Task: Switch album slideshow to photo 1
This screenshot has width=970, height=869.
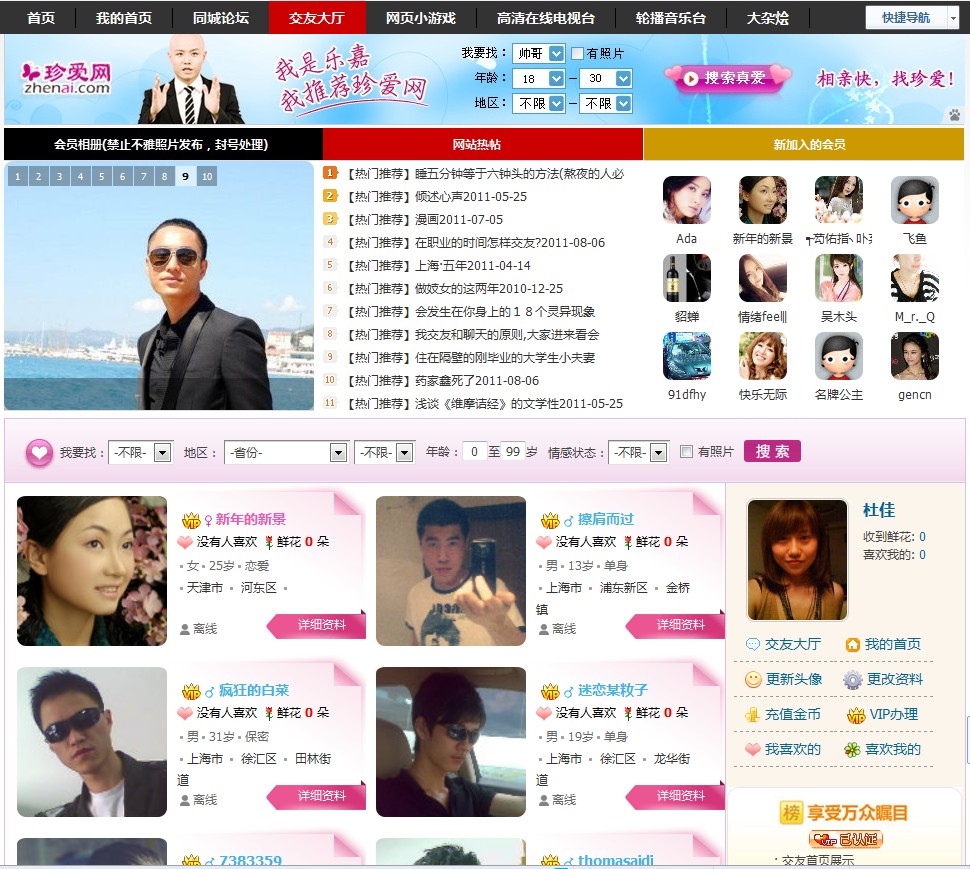Action: coord(17,177)
